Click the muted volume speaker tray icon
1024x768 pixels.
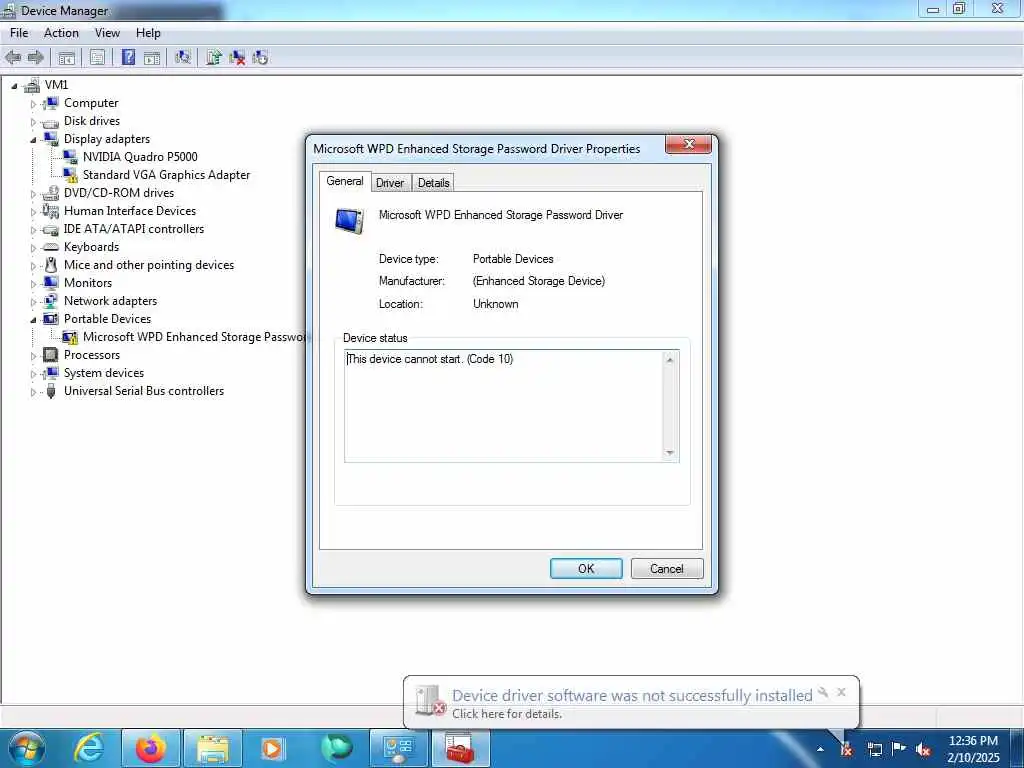click(x=923, y=749)
